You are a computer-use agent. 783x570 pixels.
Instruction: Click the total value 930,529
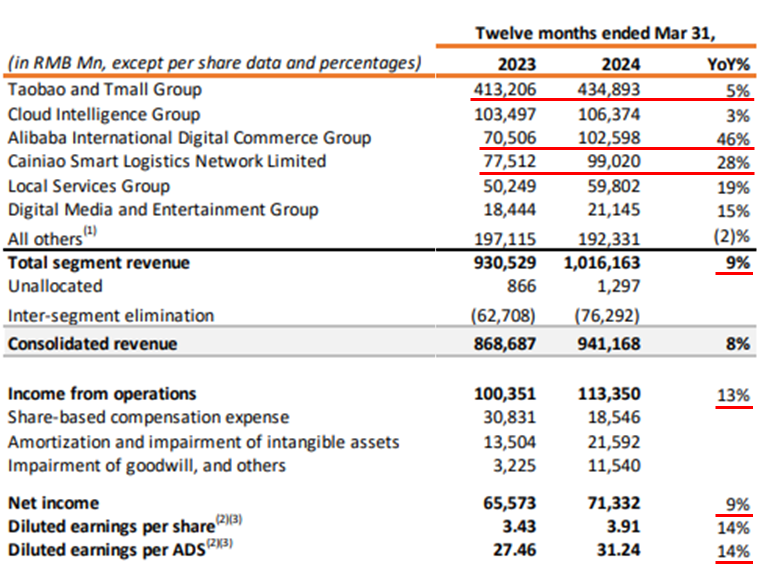(x=505, y=263)
